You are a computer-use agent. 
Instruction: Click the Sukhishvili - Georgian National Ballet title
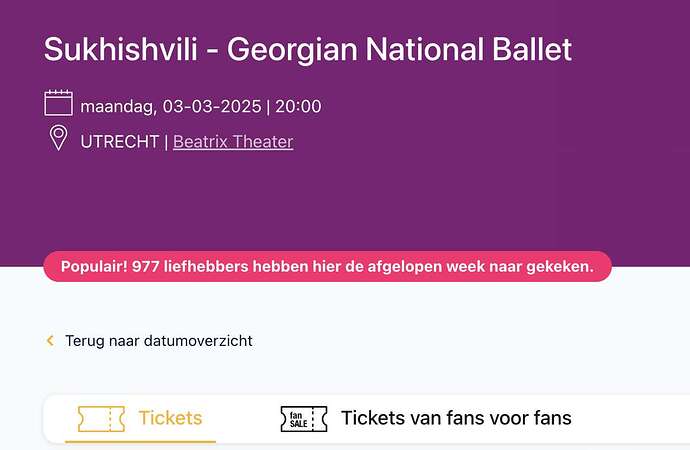[308, 49]
